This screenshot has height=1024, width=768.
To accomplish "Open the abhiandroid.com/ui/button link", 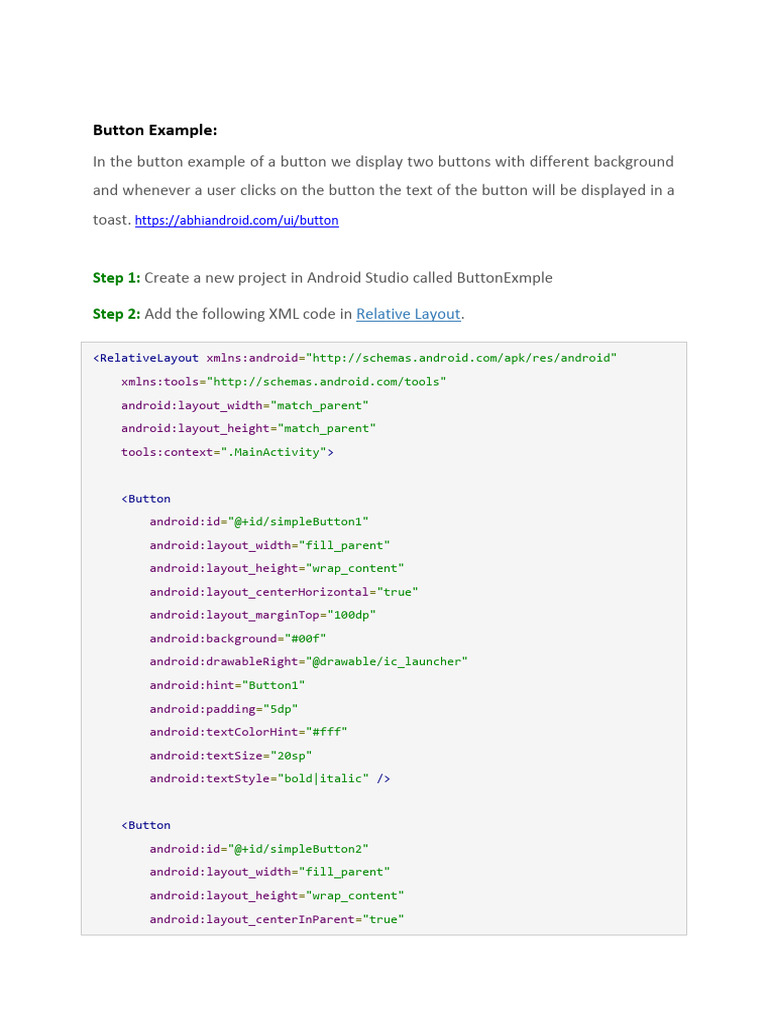I will (x=236, y=220).
